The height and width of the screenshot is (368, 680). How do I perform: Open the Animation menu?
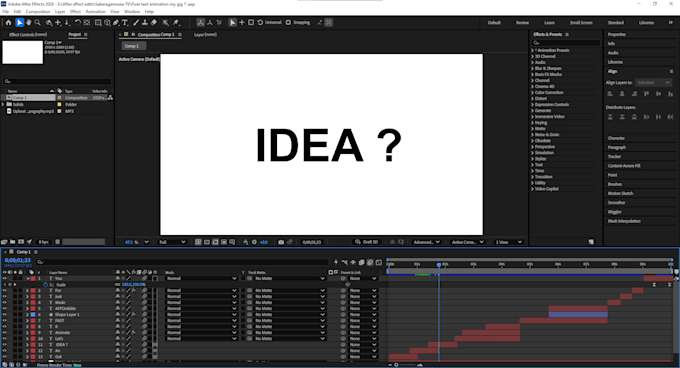[95, 12]
